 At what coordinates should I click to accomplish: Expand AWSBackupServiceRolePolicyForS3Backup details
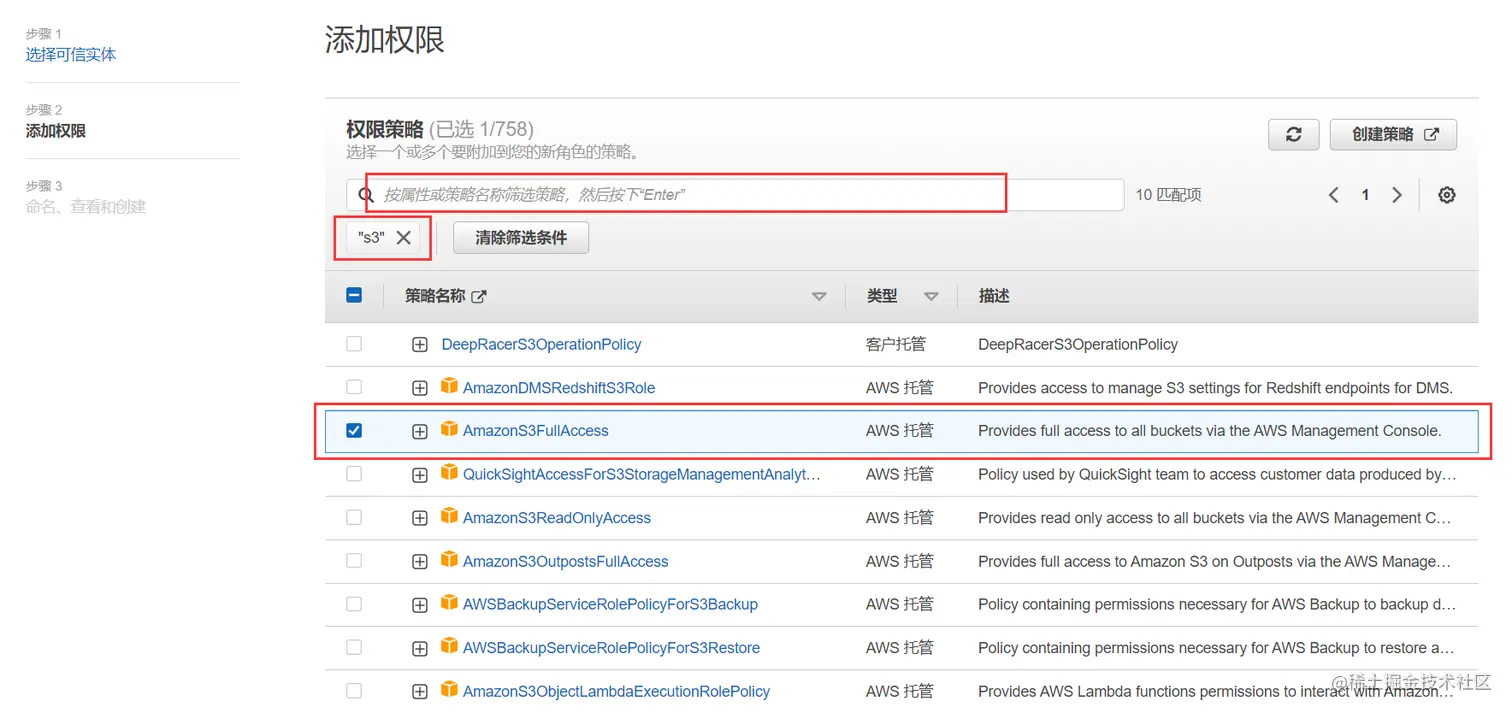pos(420,605)
